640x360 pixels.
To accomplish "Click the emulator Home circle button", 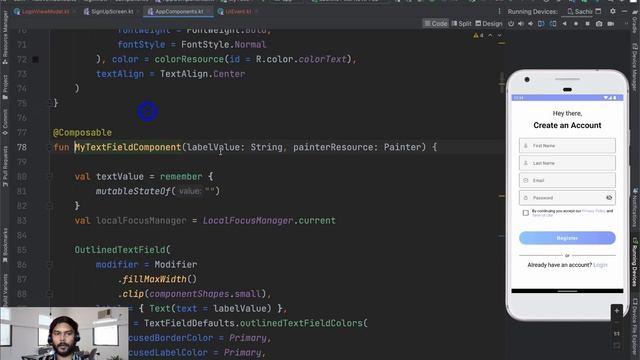I will click(576, 24).
